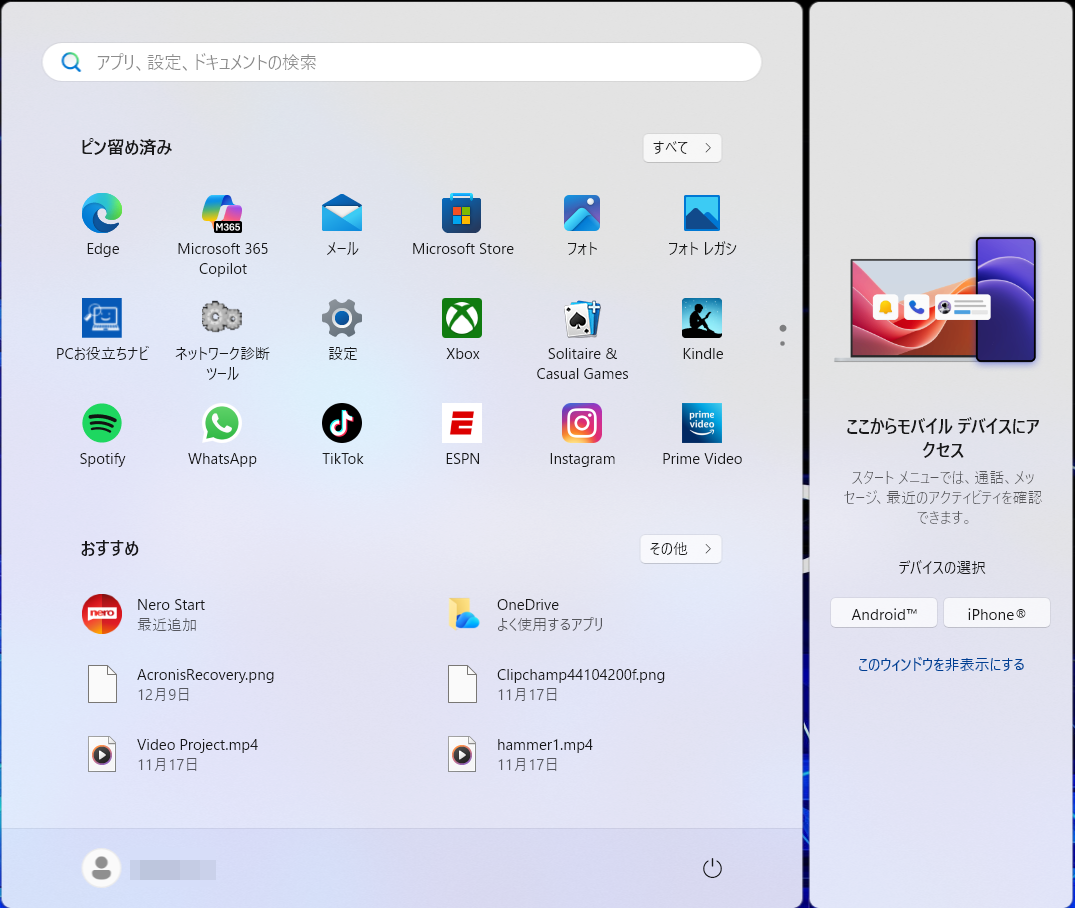Click the power button icon
Viewport: 1075px width, 908px height.
point(712,868)
